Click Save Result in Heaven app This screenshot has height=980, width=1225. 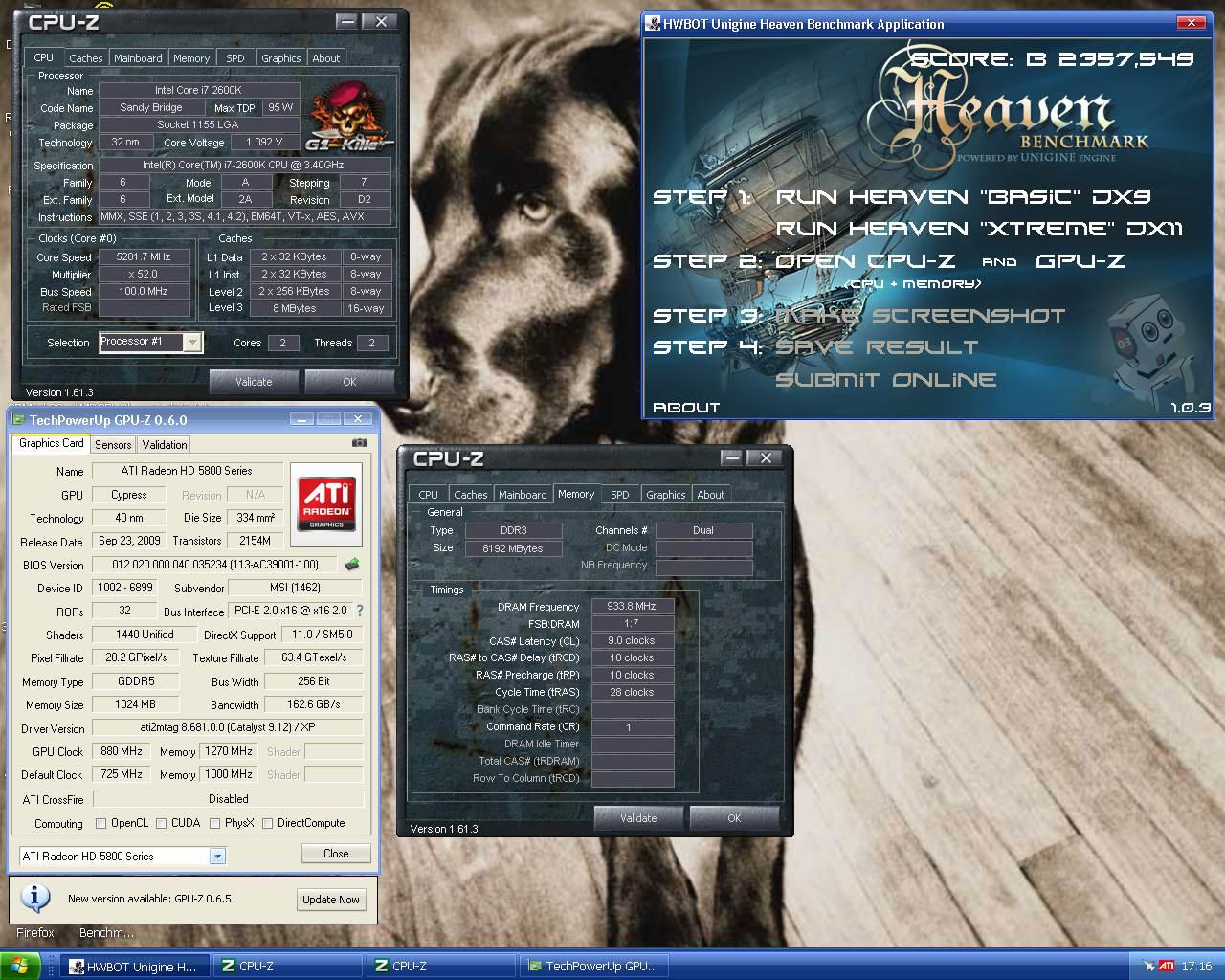pos(877,347)
